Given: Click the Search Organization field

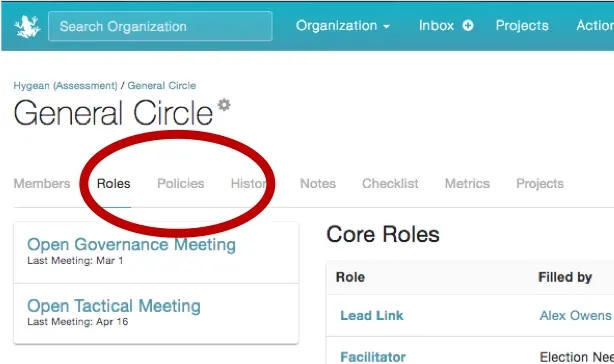Looking at the screenshot, I should [160, 26].
